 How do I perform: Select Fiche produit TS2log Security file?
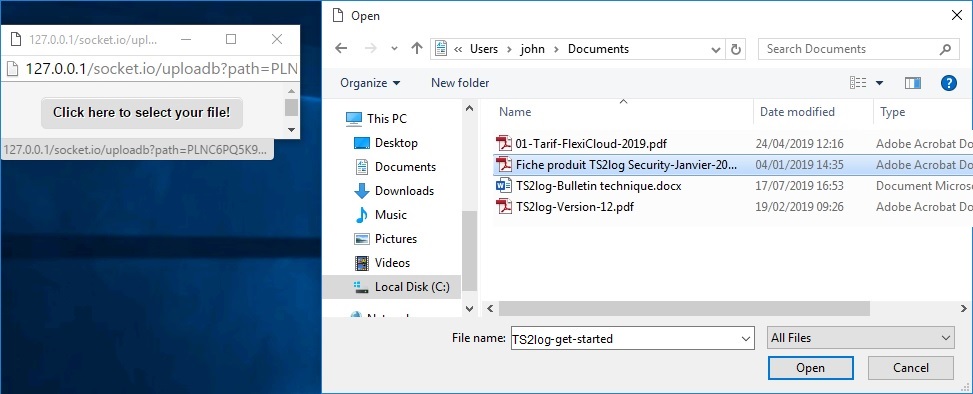click(x=626, y=165)
